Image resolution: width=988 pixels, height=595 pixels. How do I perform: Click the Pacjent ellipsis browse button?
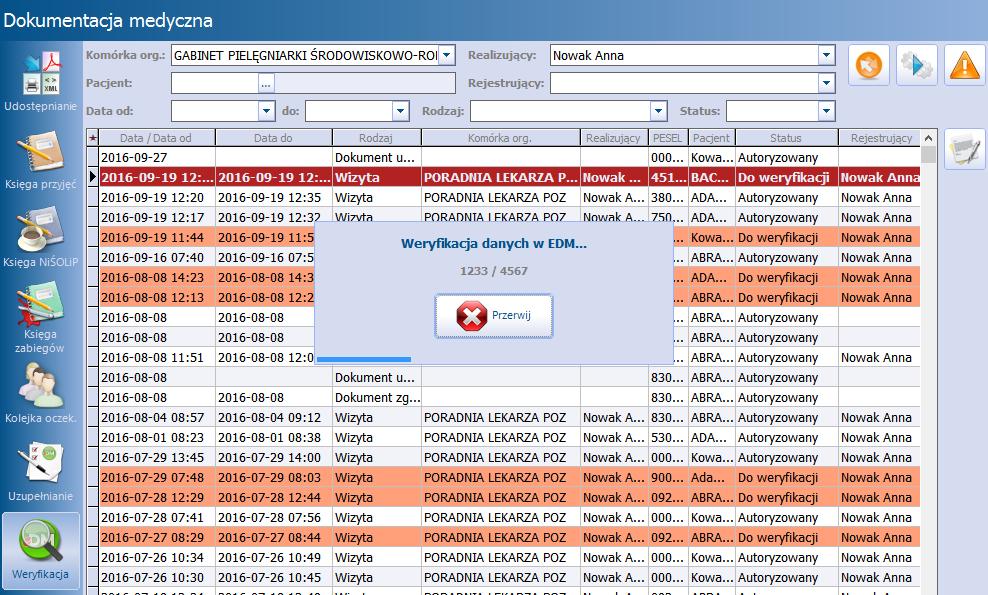click(x=266, y=83)
